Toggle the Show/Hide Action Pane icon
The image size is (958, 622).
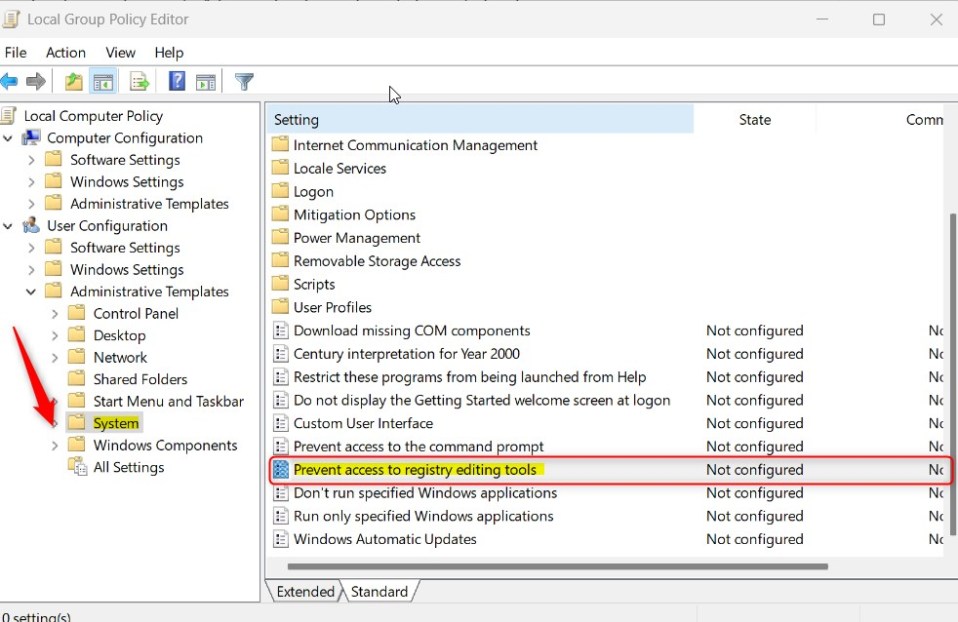click(x=206, y=82)
